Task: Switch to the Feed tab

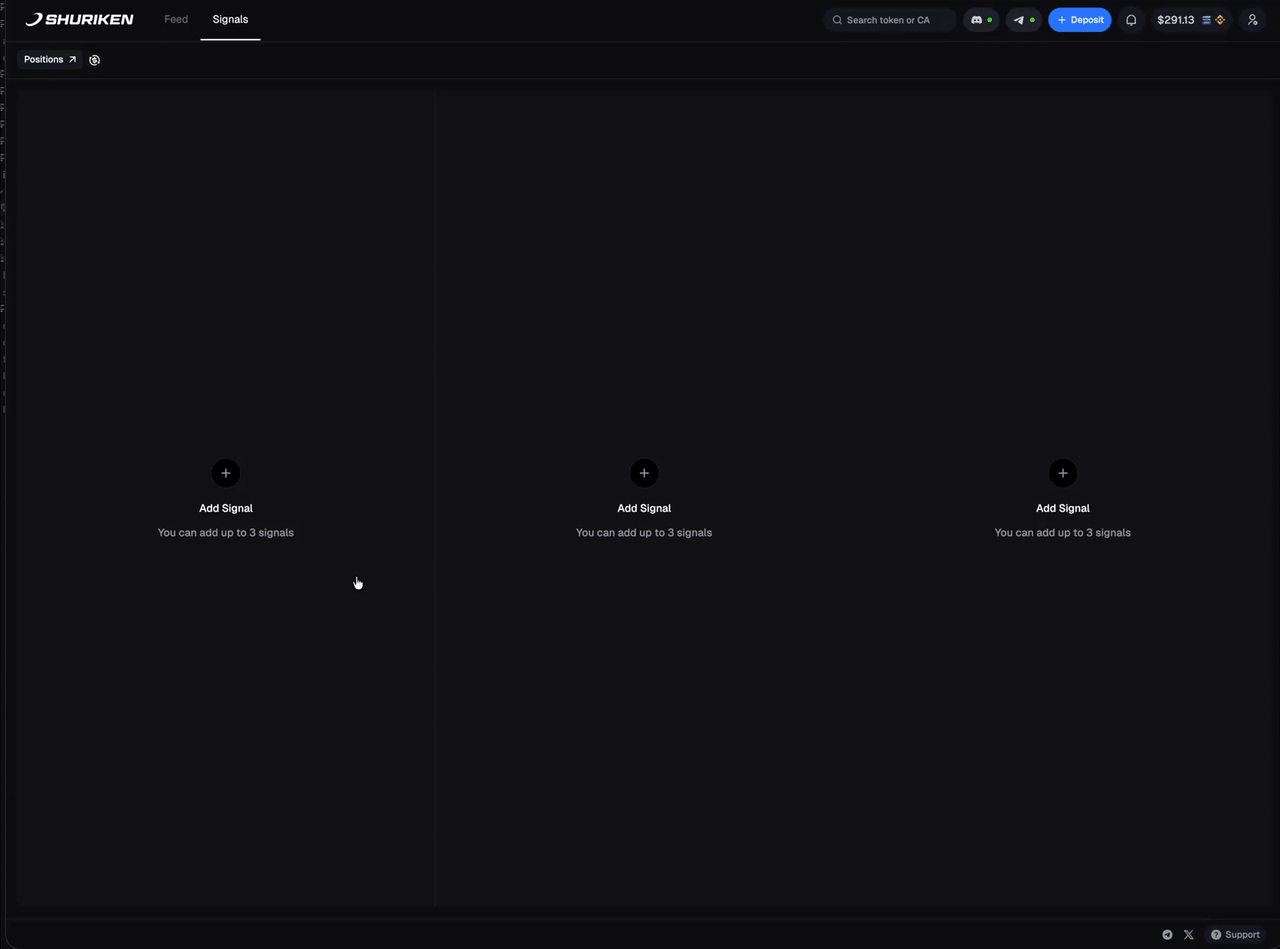Action: click(x=176, y=19)
